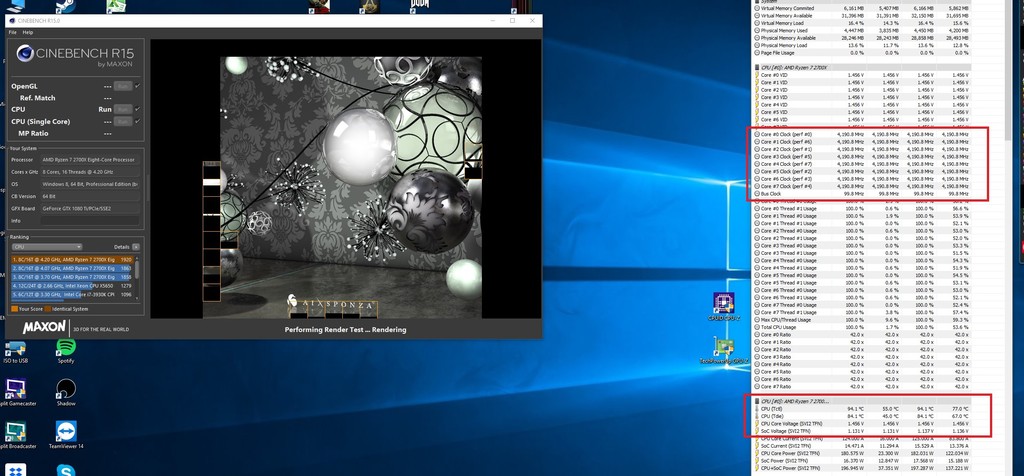Open the Broadcaster desktop shortcut
This screenshot has width=1024, height=476.
pyautogui.click(x=18, y=434)
